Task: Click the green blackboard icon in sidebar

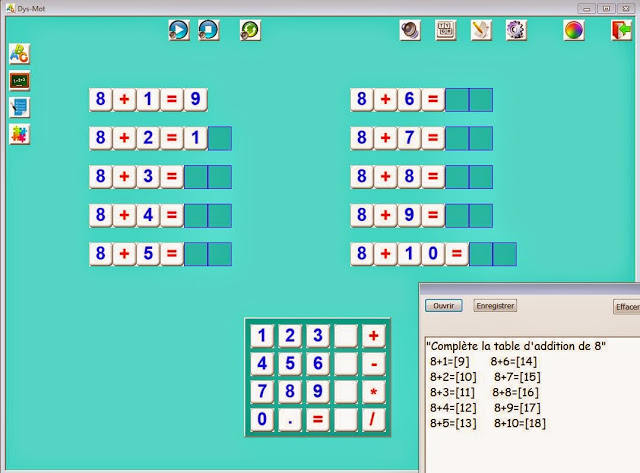Action: coord(19,81)
